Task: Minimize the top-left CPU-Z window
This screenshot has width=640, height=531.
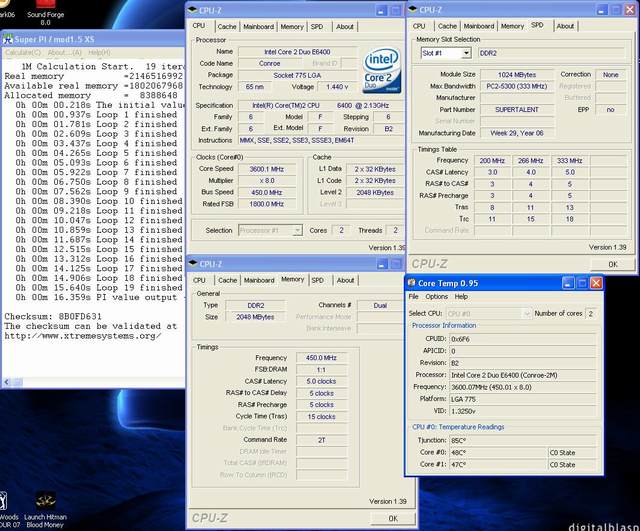Action: point(381,11)
